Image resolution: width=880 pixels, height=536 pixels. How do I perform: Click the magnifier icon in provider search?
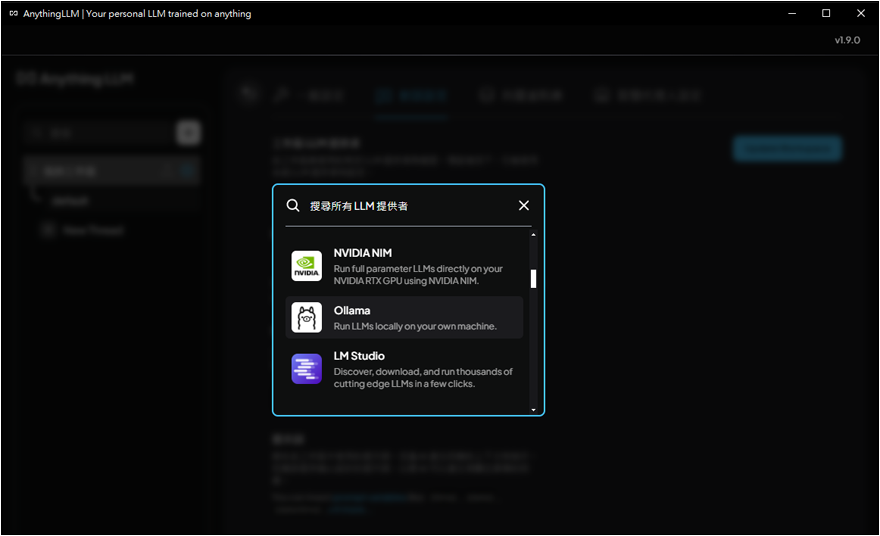coord(293,205)
